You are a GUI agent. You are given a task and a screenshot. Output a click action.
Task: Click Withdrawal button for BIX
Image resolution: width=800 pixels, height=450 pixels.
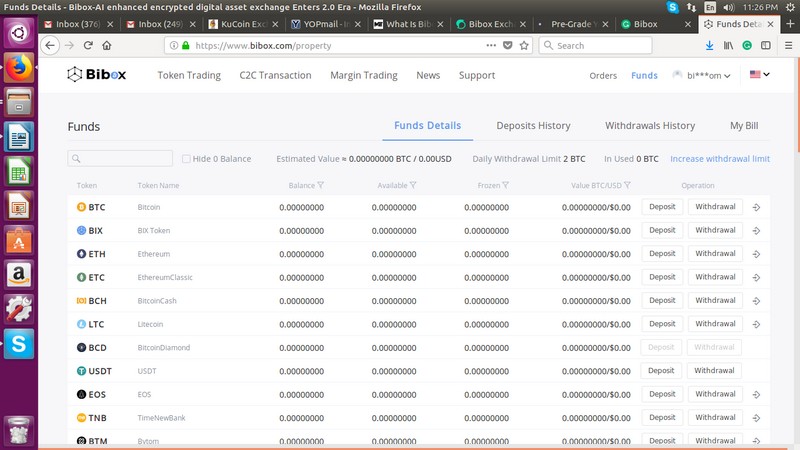[x=715, y=230]
